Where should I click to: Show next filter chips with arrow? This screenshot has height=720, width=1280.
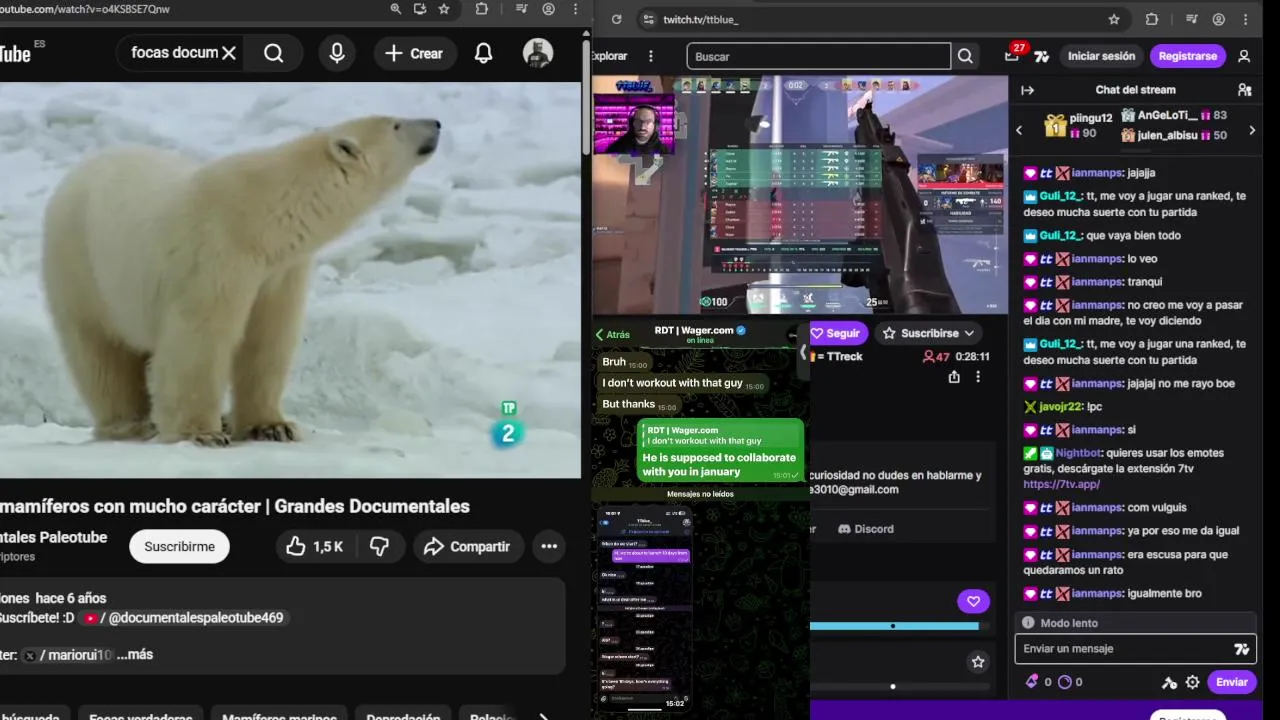[x=543, y=716]
